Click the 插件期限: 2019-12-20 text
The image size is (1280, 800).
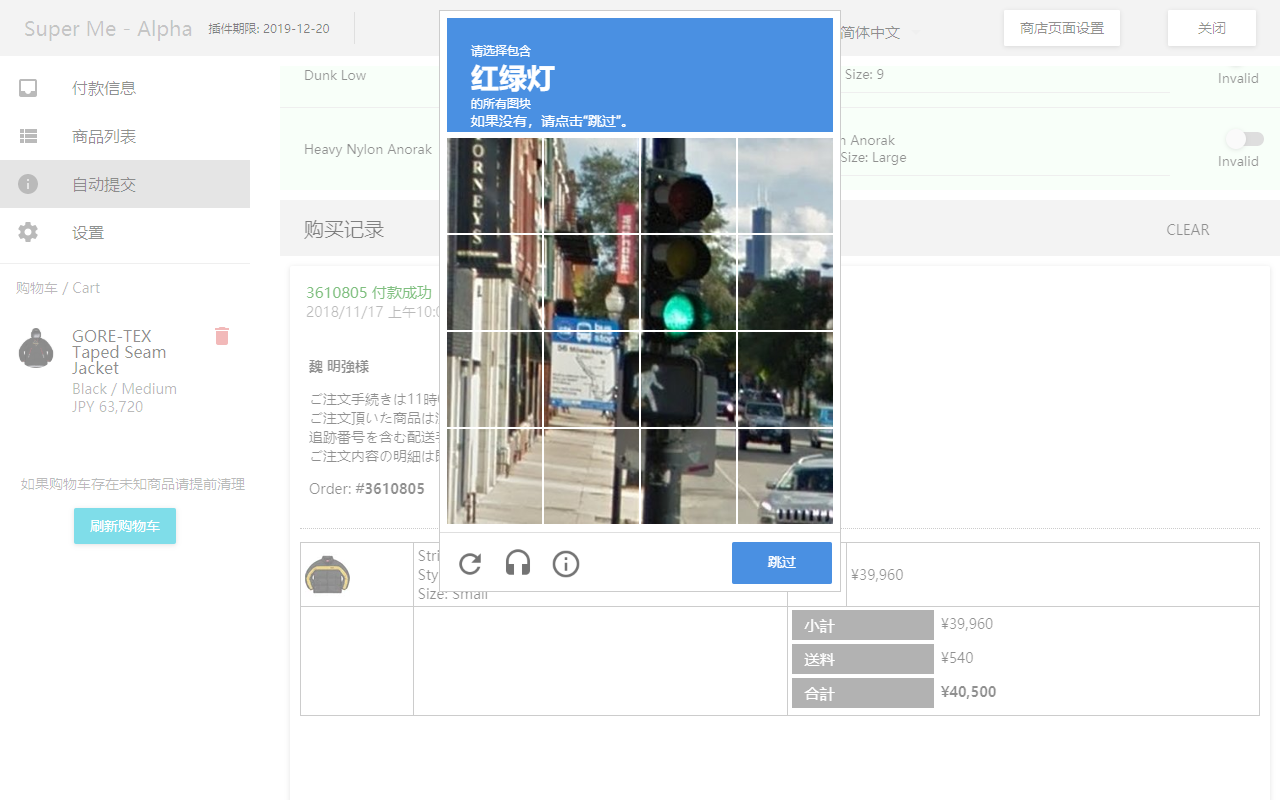pos(269,28)
